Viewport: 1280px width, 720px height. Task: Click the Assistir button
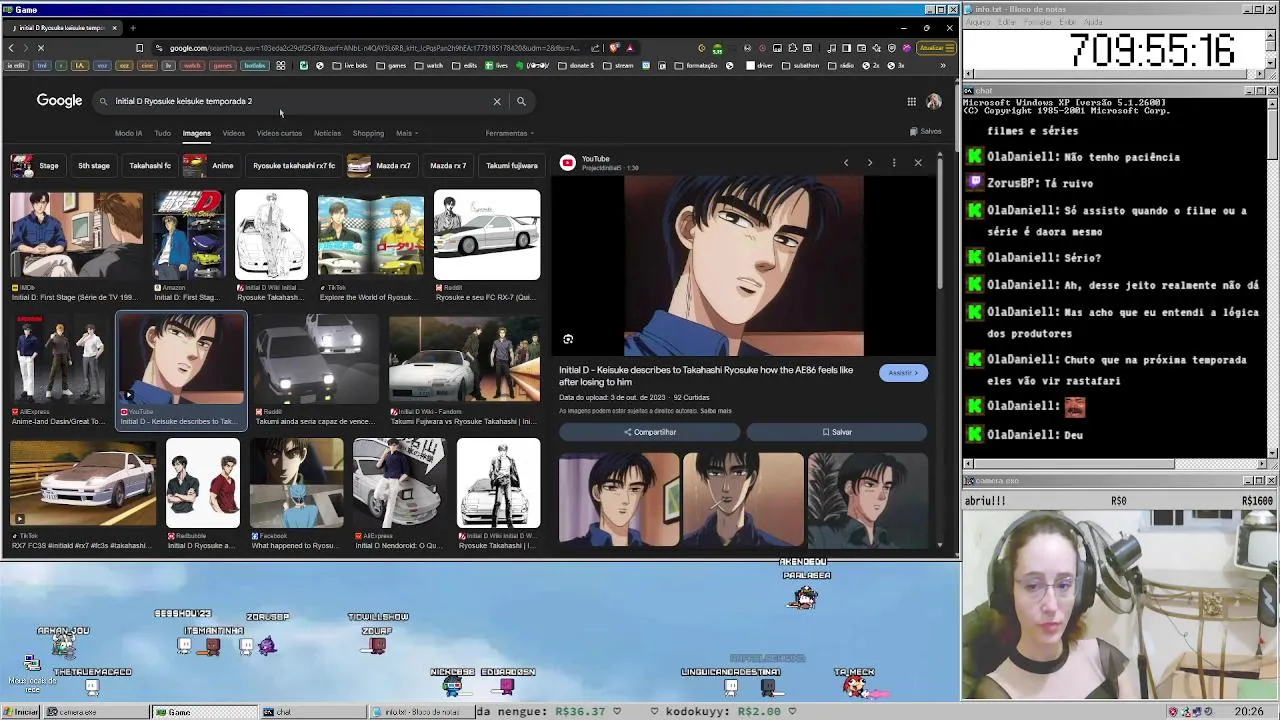(x=904, y=373)
